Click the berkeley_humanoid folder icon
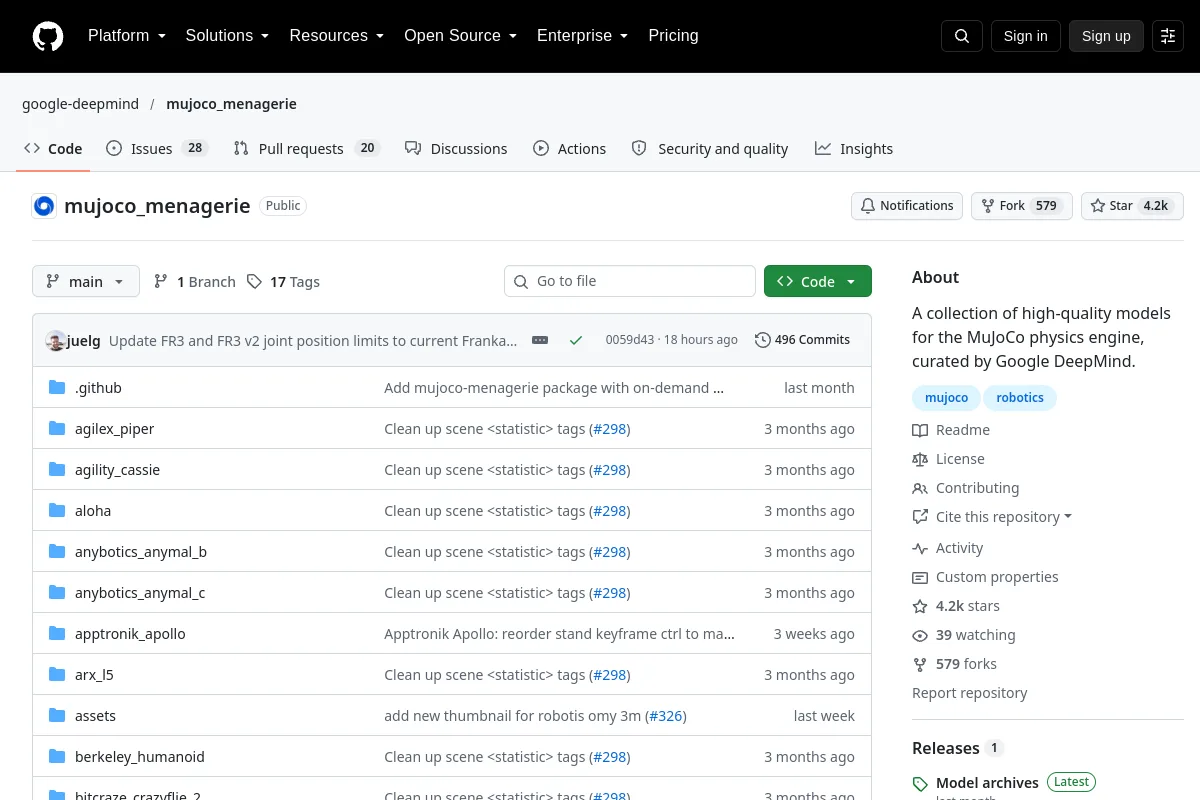Image resolution: width=1200 pixels, height=800 pixels. point(57,757)
